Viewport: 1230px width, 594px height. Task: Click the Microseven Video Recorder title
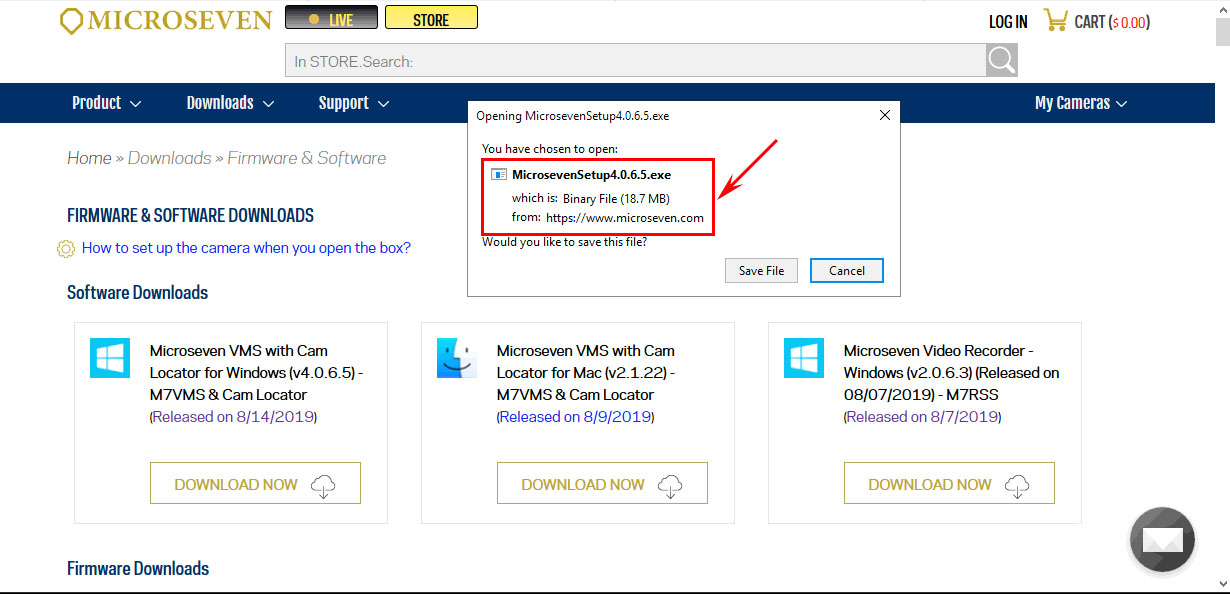pyautogui.click(x=952, y=373)
